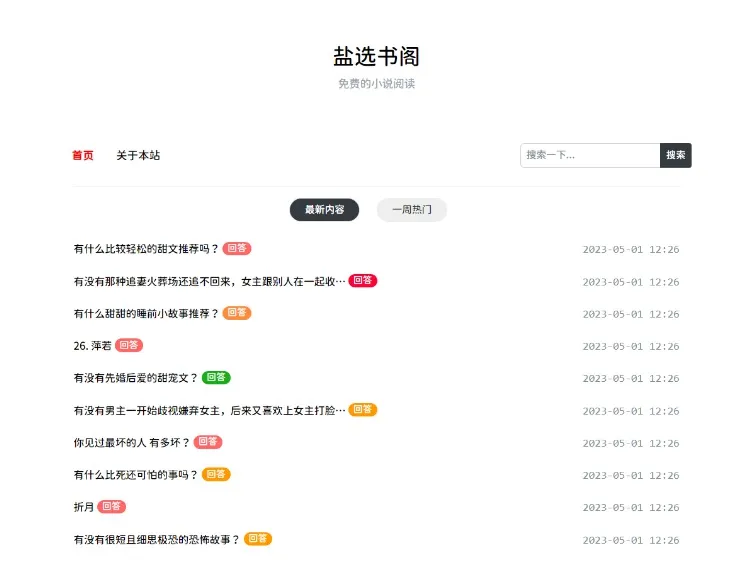
Task: Open the 关于本站 page
Action: (x=138, y=155)
